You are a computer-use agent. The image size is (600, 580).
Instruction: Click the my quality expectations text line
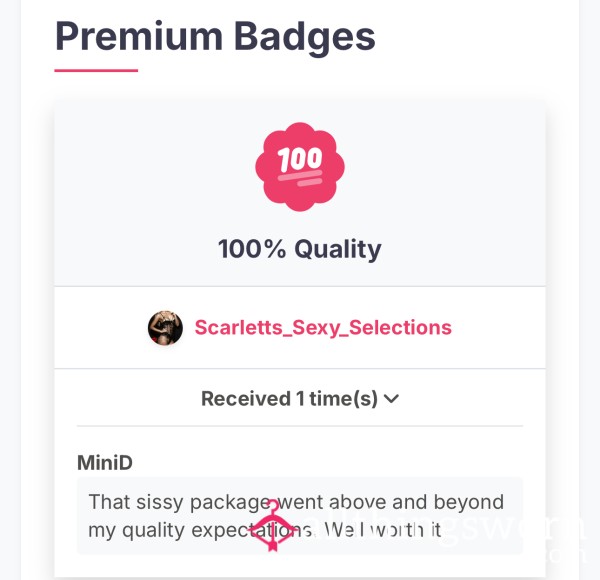click(200, 531)
